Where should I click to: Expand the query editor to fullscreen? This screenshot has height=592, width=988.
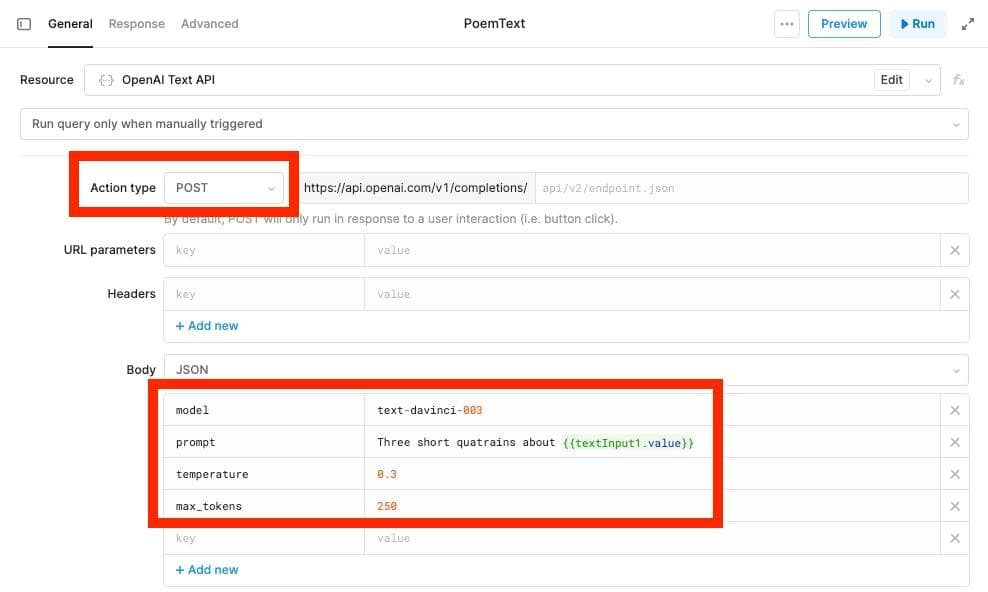click(x=967, y=24)
